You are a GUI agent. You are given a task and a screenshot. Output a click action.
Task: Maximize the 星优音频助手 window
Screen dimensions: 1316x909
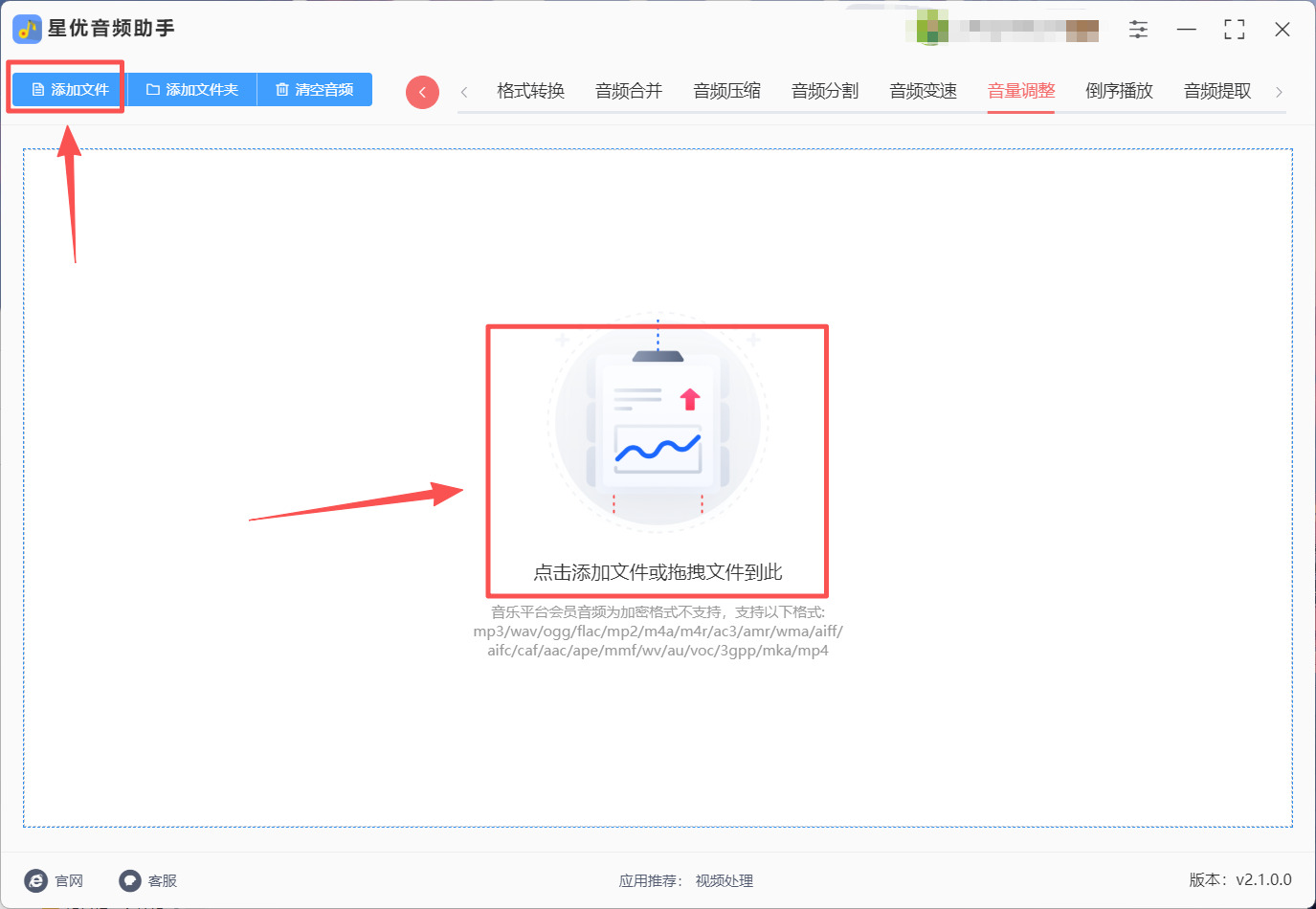click(x=1235, y=30)
